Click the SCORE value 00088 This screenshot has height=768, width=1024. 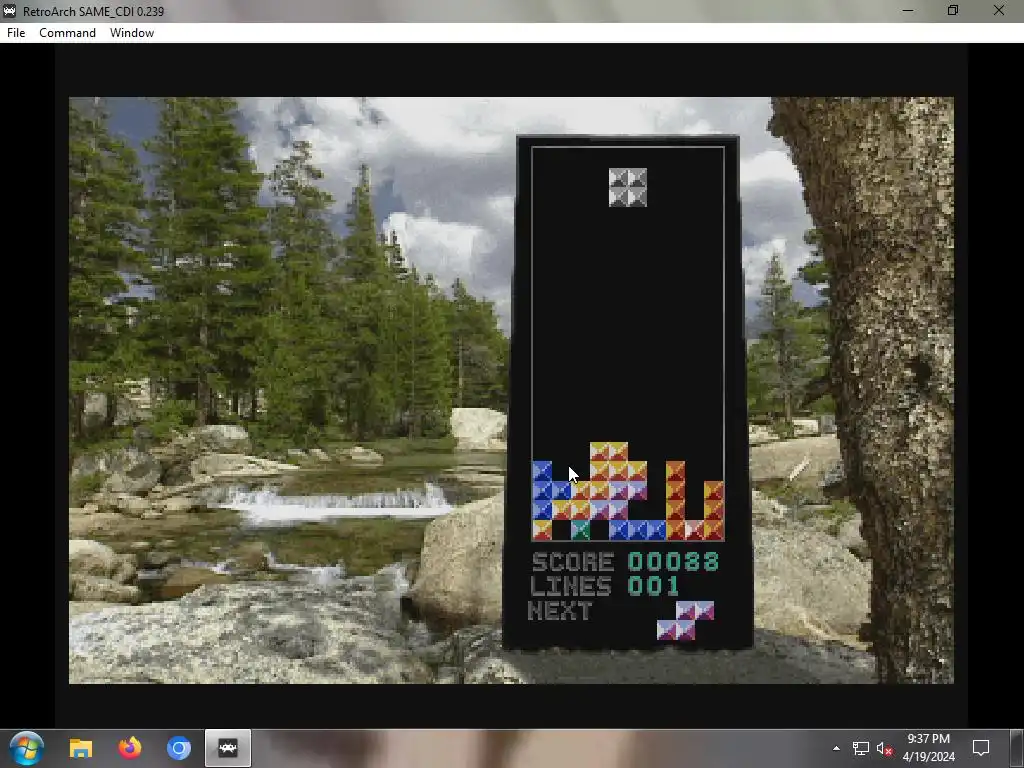click(673, 562)
